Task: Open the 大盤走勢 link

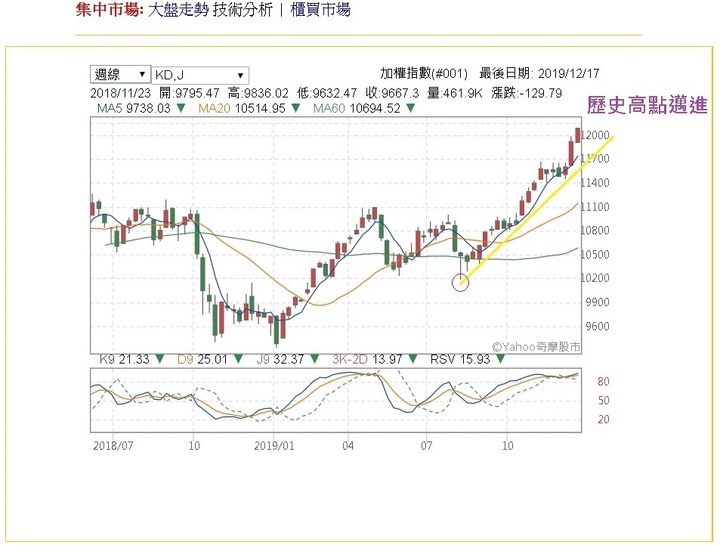Action: [x=178, y=9]
